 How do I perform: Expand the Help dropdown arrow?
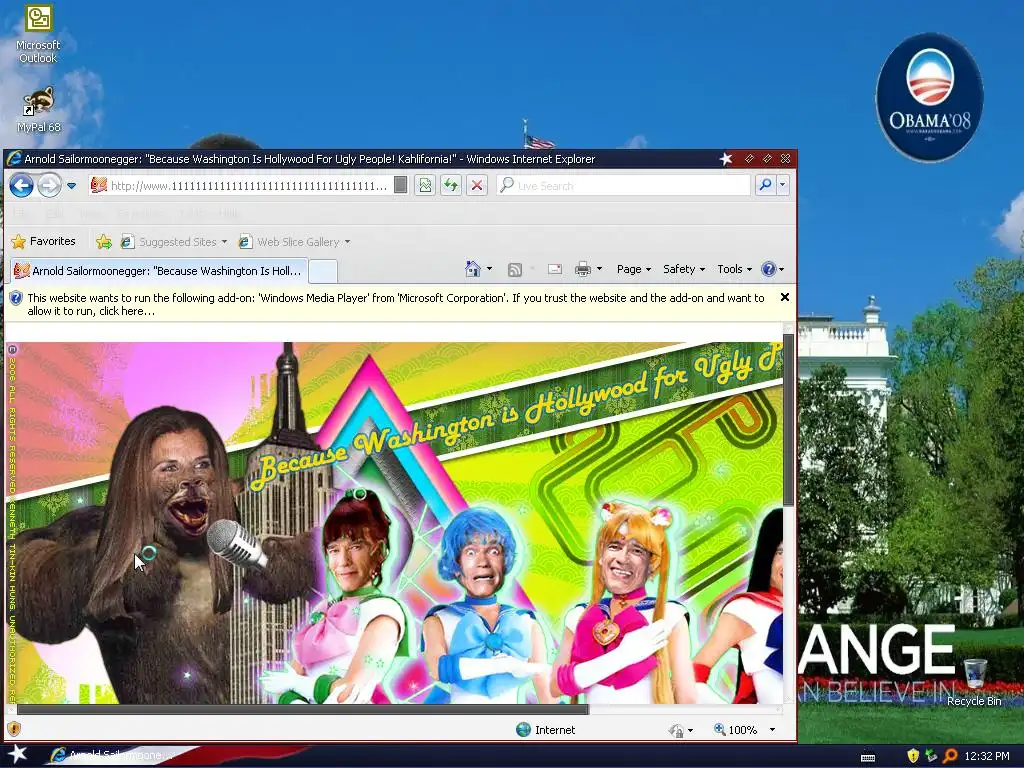[781, 269]
